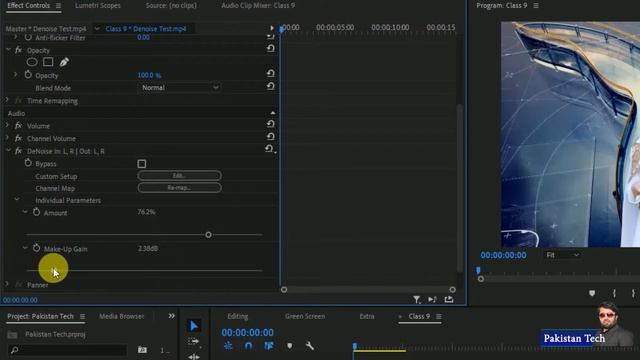640x360 pixels.
Task: Click the export/share icon in Effect Controls
Action: tap(449, 300)
